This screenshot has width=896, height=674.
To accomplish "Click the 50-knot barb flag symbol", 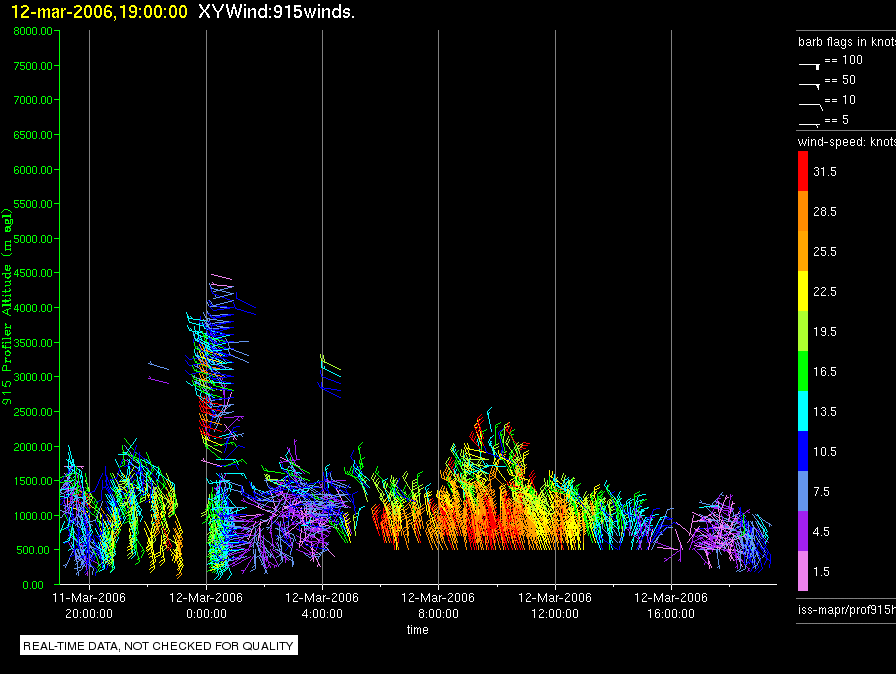I will click(x=809, y=86).
